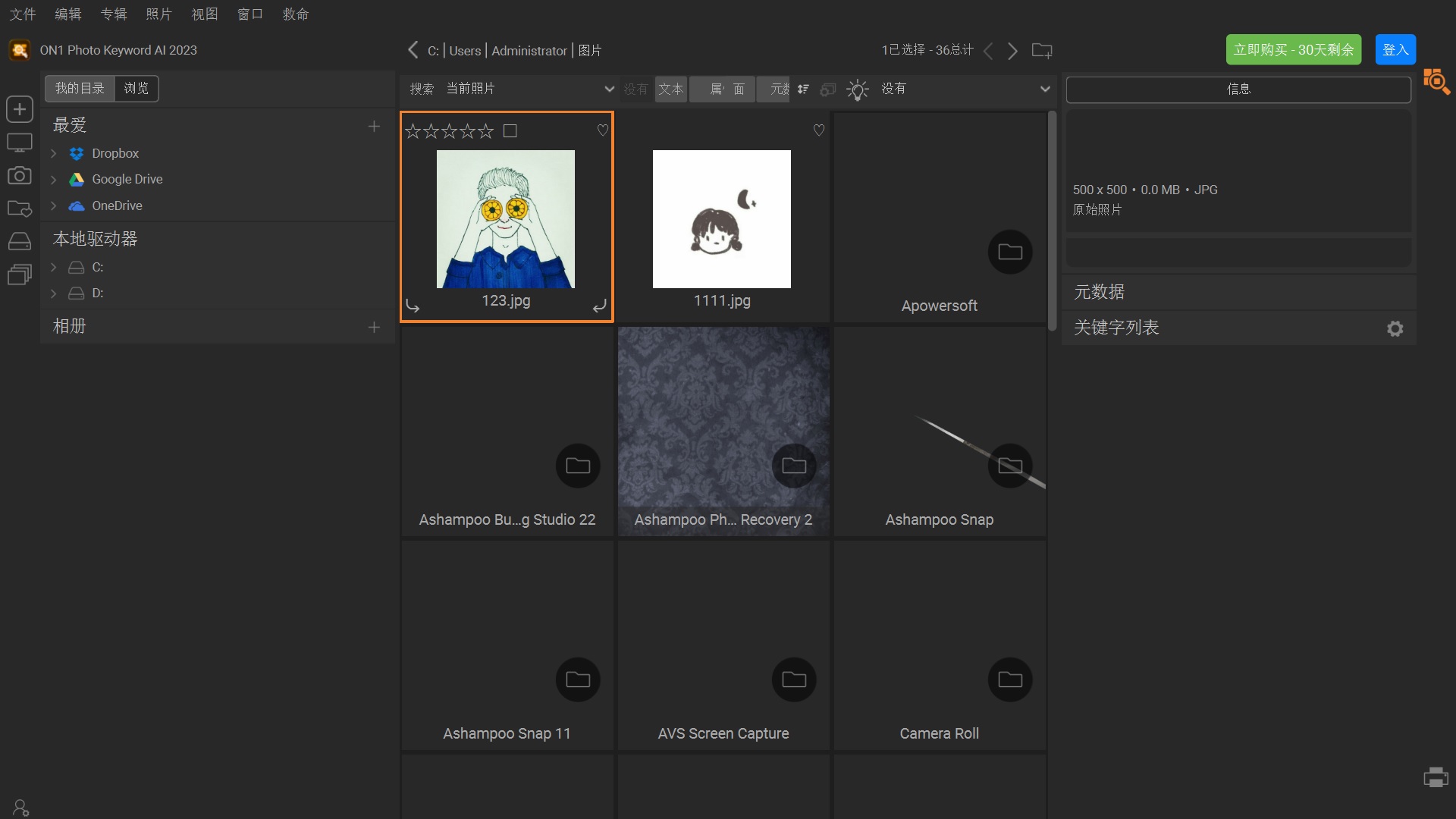The height and width of the screenshot is (819, 1456).
Task: Toggle the 元数据 filter button
Action: (774, 89)
